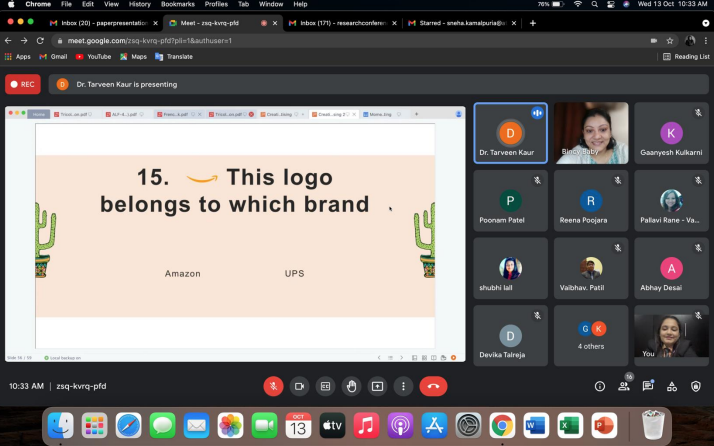Open Finder from the Dock

(61, 425)
